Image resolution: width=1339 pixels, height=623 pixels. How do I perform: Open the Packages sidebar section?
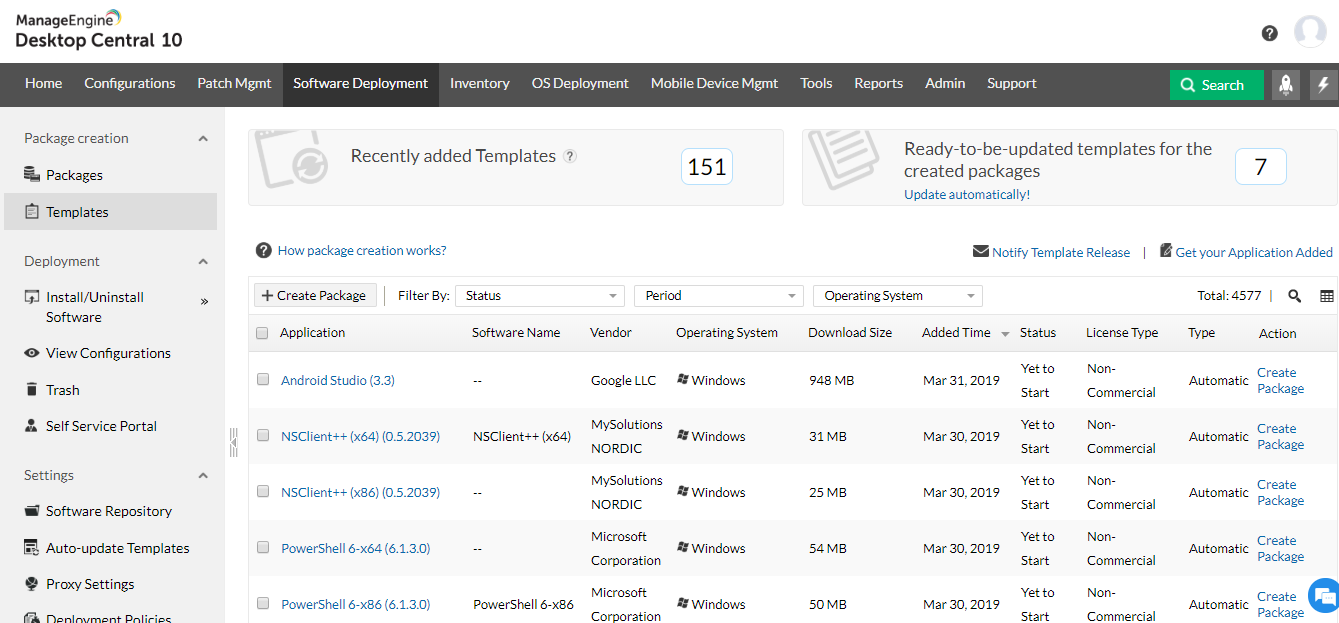point(75,174)
